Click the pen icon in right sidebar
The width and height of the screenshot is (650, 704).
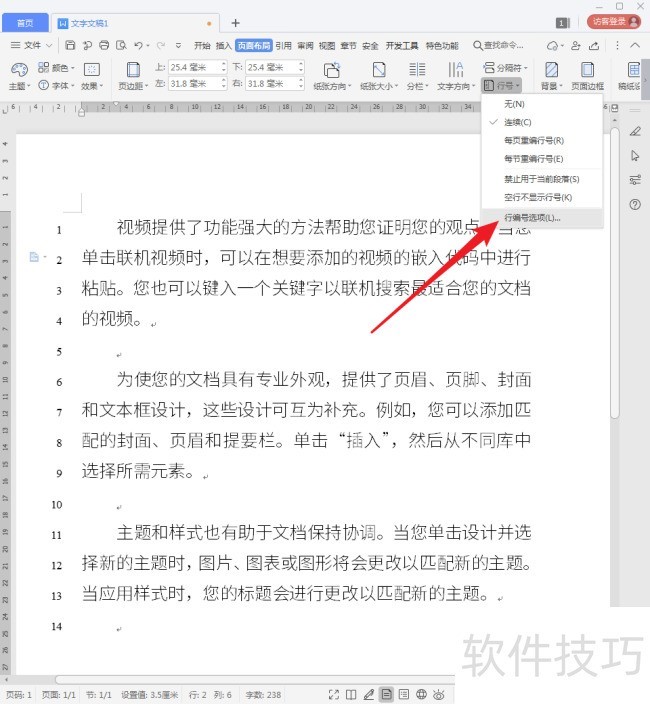coord(635,131)
